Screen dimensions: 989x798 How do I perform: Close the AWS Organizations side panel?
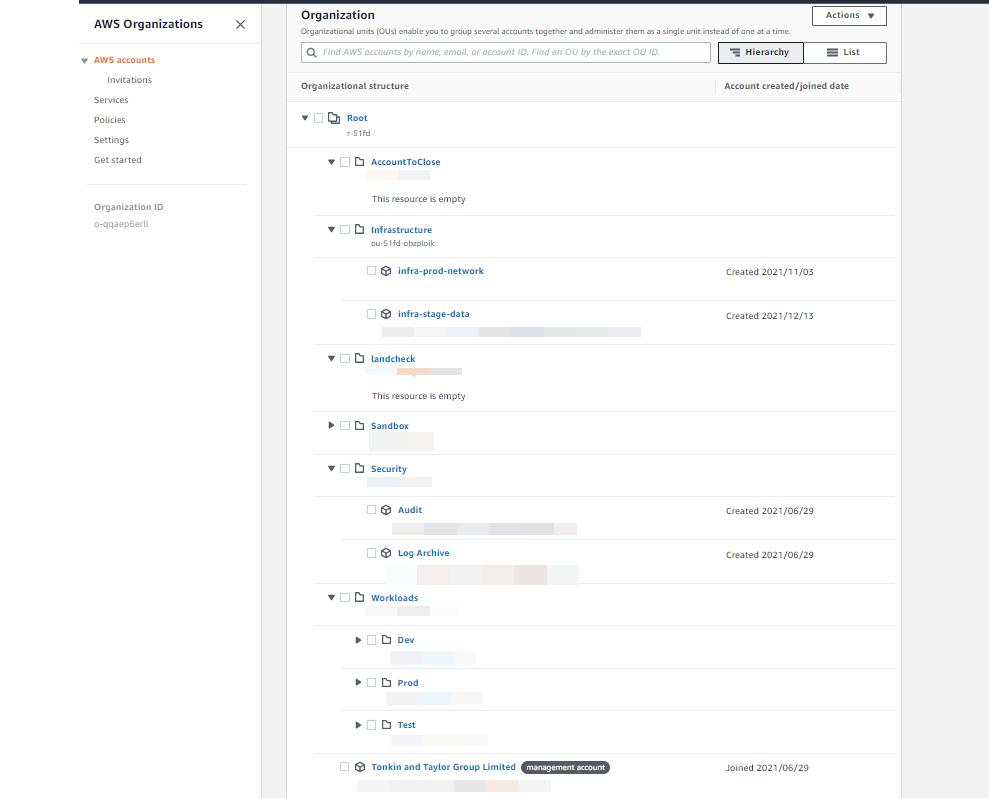240,24
